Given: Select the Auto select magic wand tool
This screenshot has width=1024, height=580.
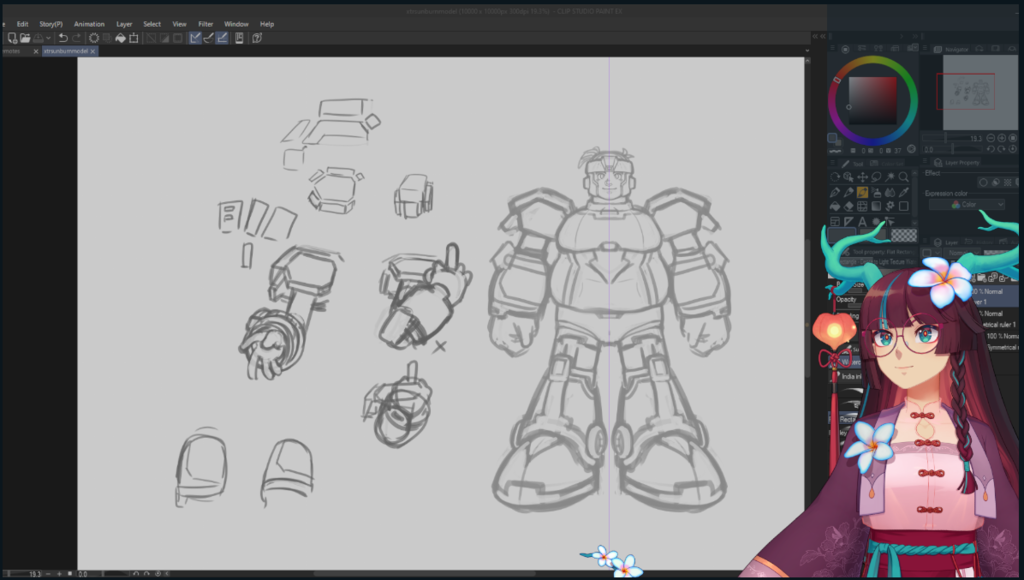Looking at the screenshot, I should pos(890,177).
